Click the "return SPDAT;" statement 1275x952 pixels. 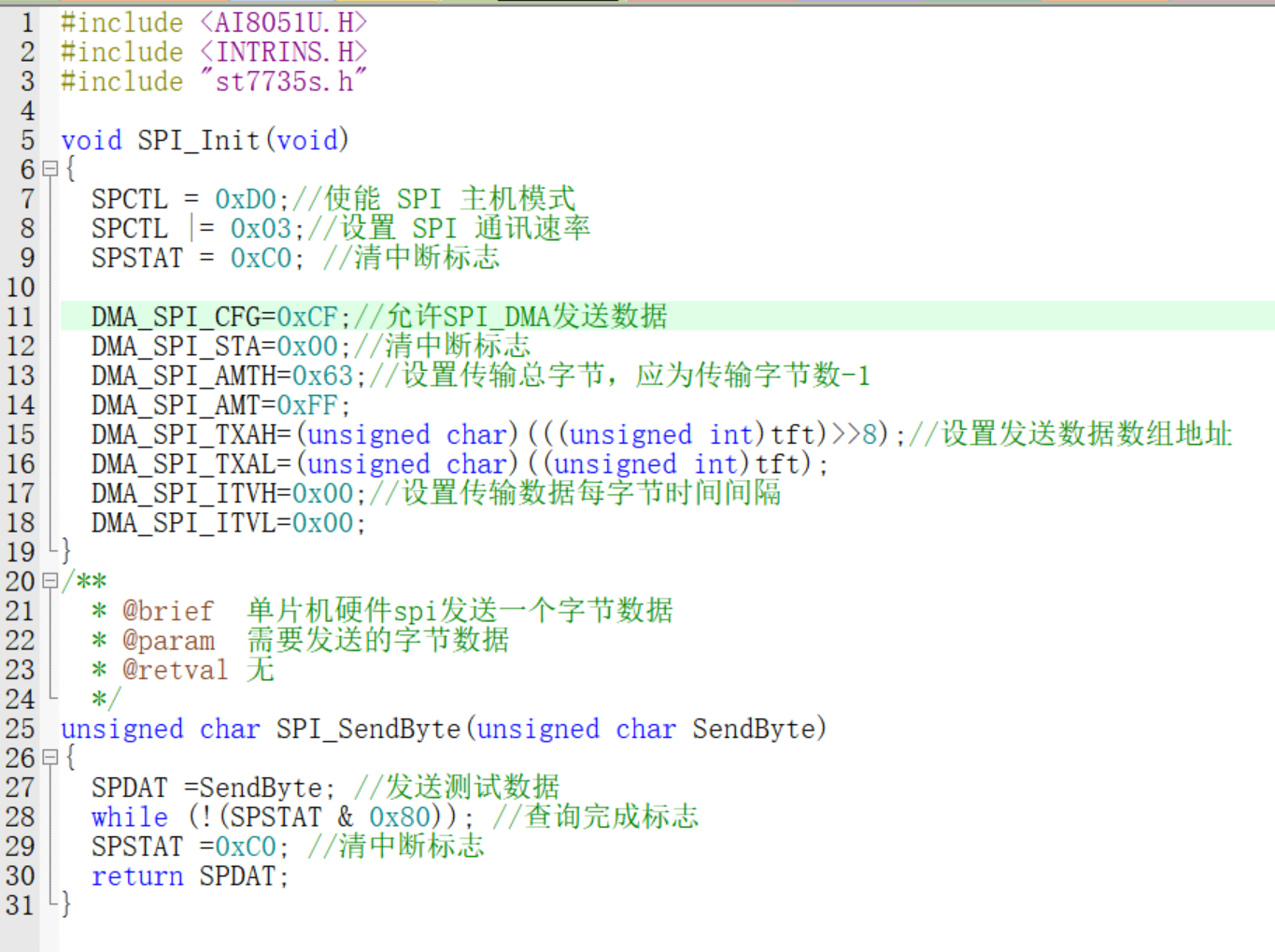[190, 876]
